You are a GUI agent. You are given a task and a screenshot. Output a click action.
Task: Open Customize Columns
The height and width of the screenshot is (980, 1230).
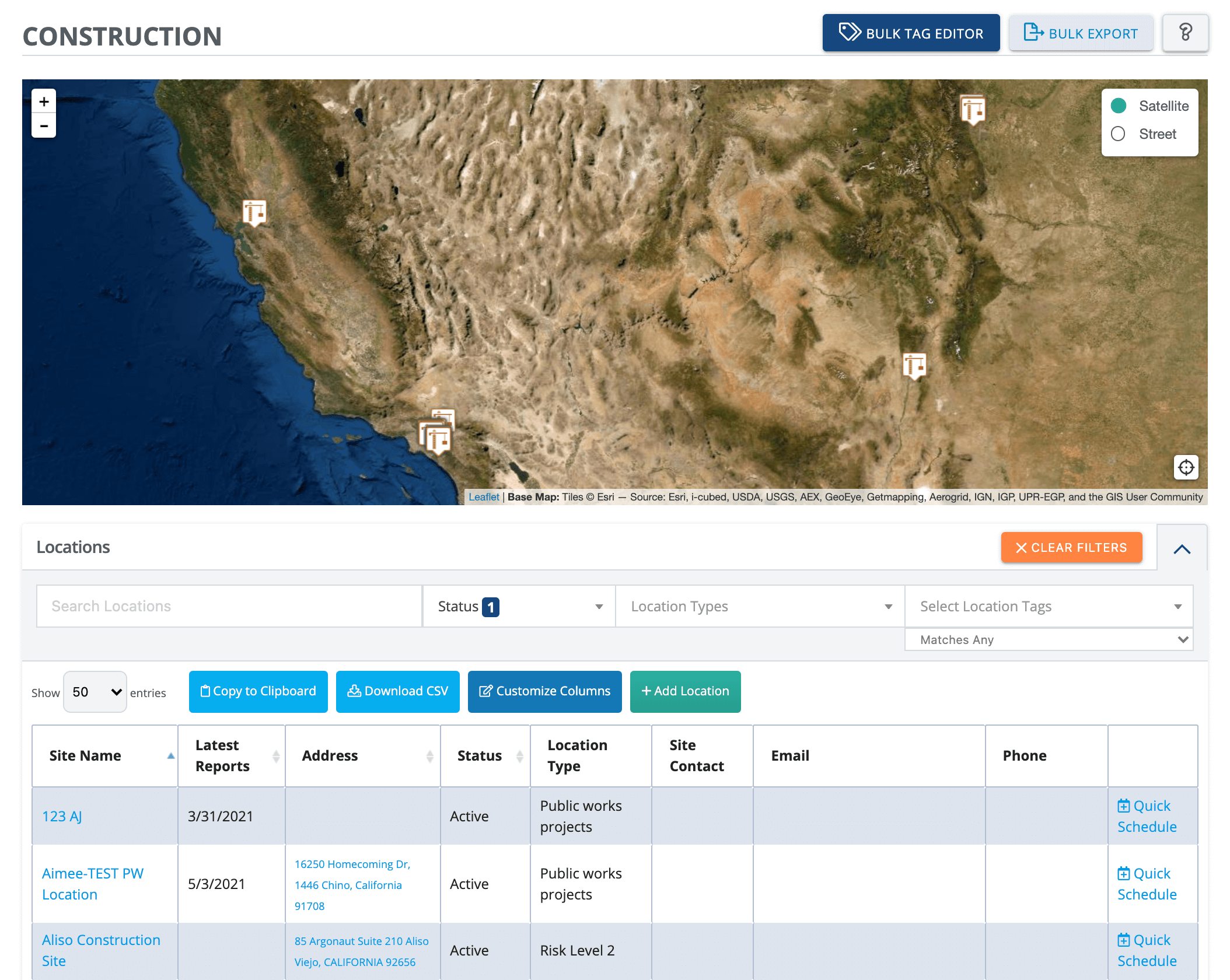(x=544, y=691)
